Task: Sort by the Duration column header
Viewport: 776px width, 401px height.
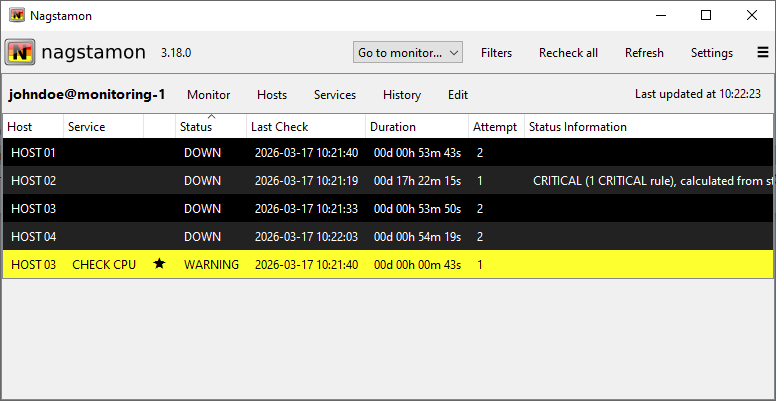Action: coord(393,127)
